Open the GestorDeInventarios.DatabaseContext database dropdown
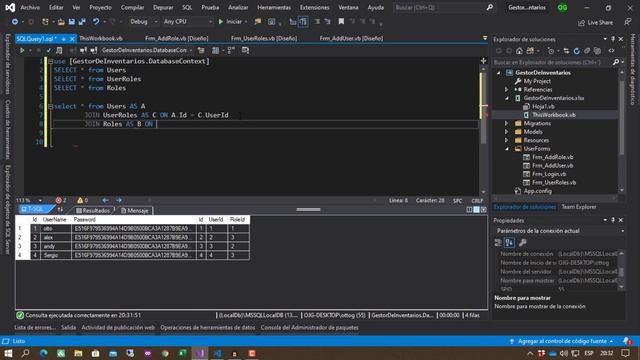Screen dimensions: 640x360 147,50
